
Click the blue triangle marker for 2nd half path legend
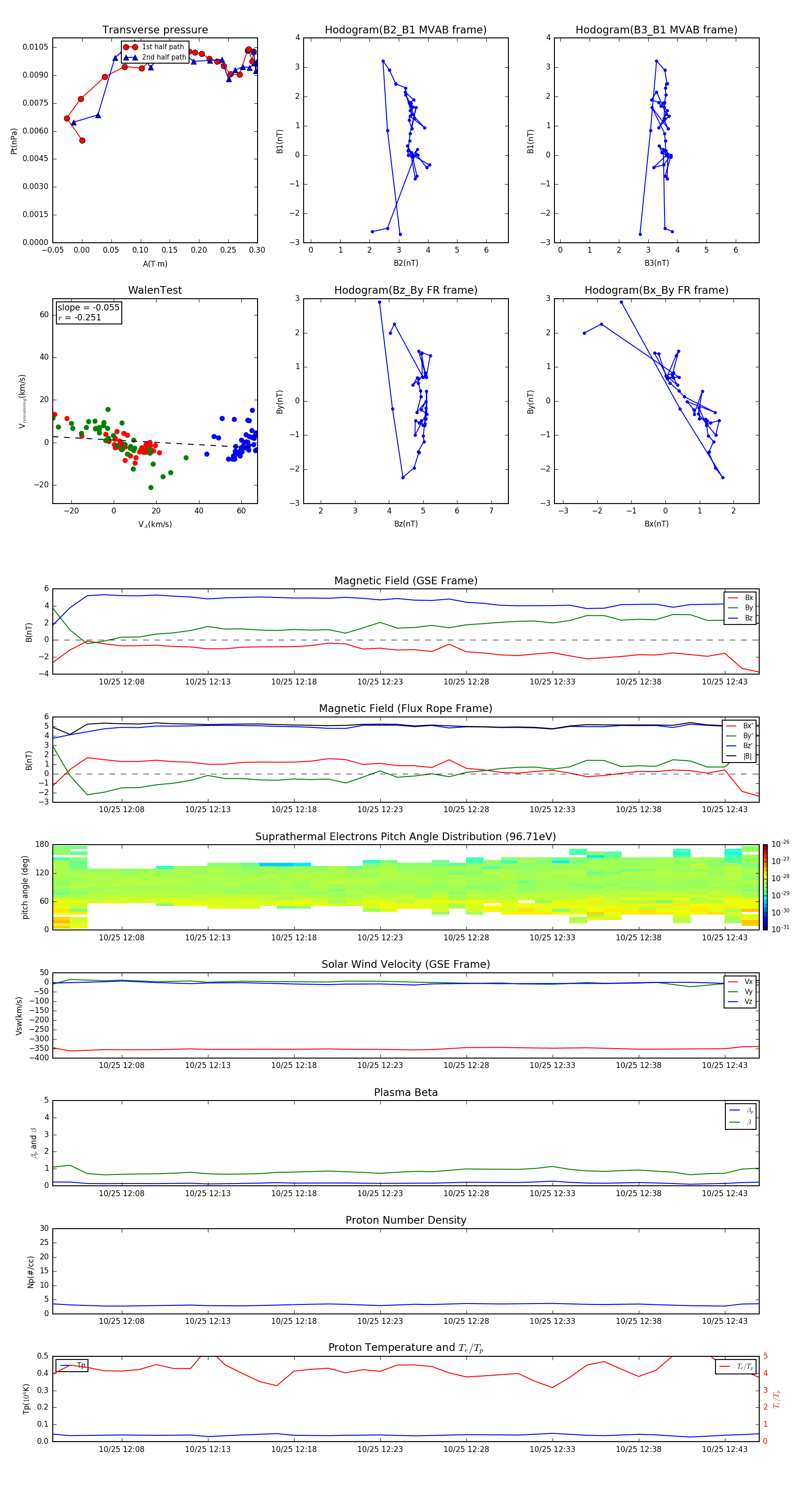point(130,57)
